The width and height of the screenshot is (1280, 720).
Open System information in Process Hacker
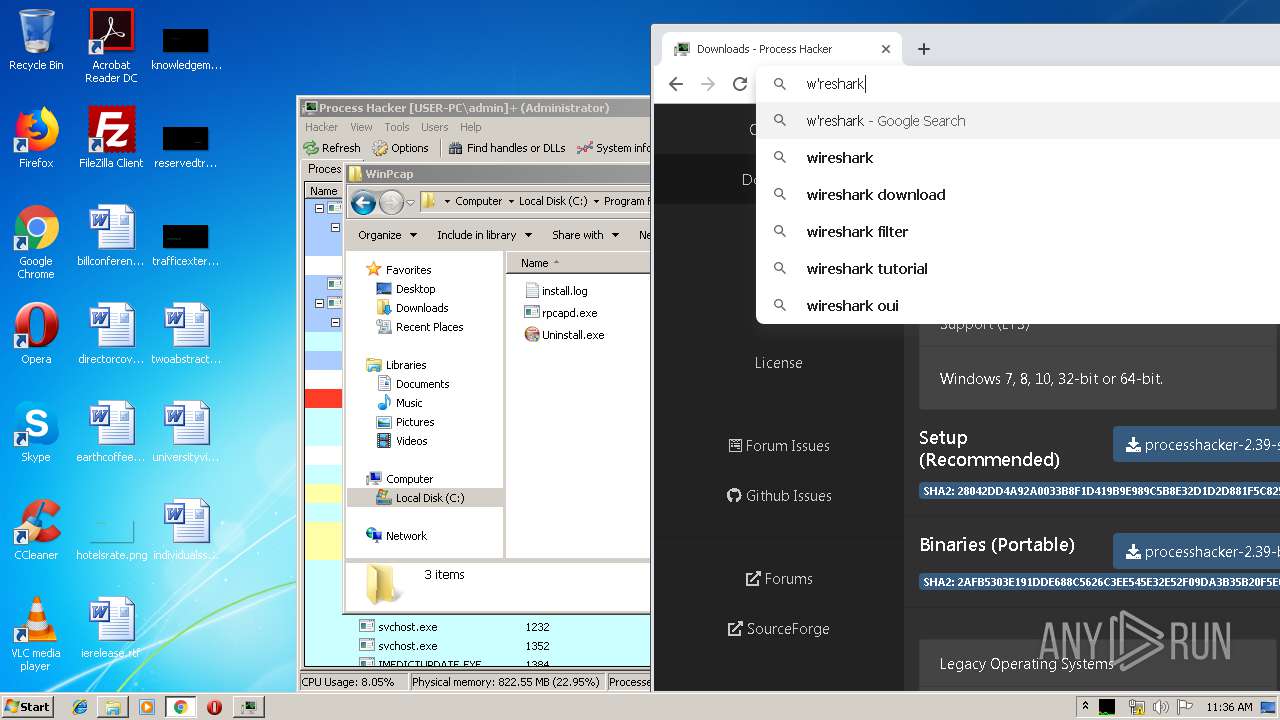click(x=613, y=148)
